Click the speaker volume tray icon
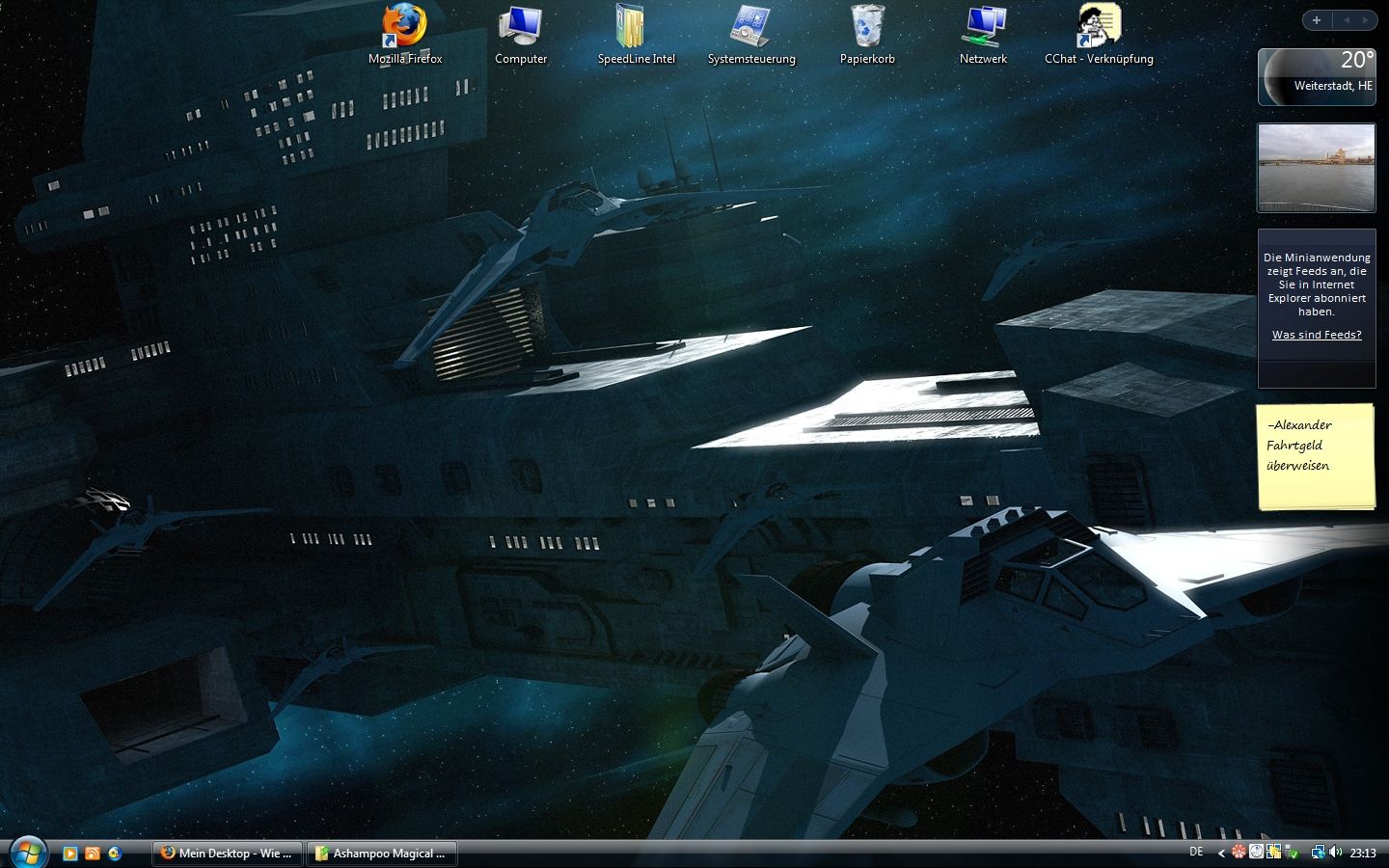 [1336, 853]
